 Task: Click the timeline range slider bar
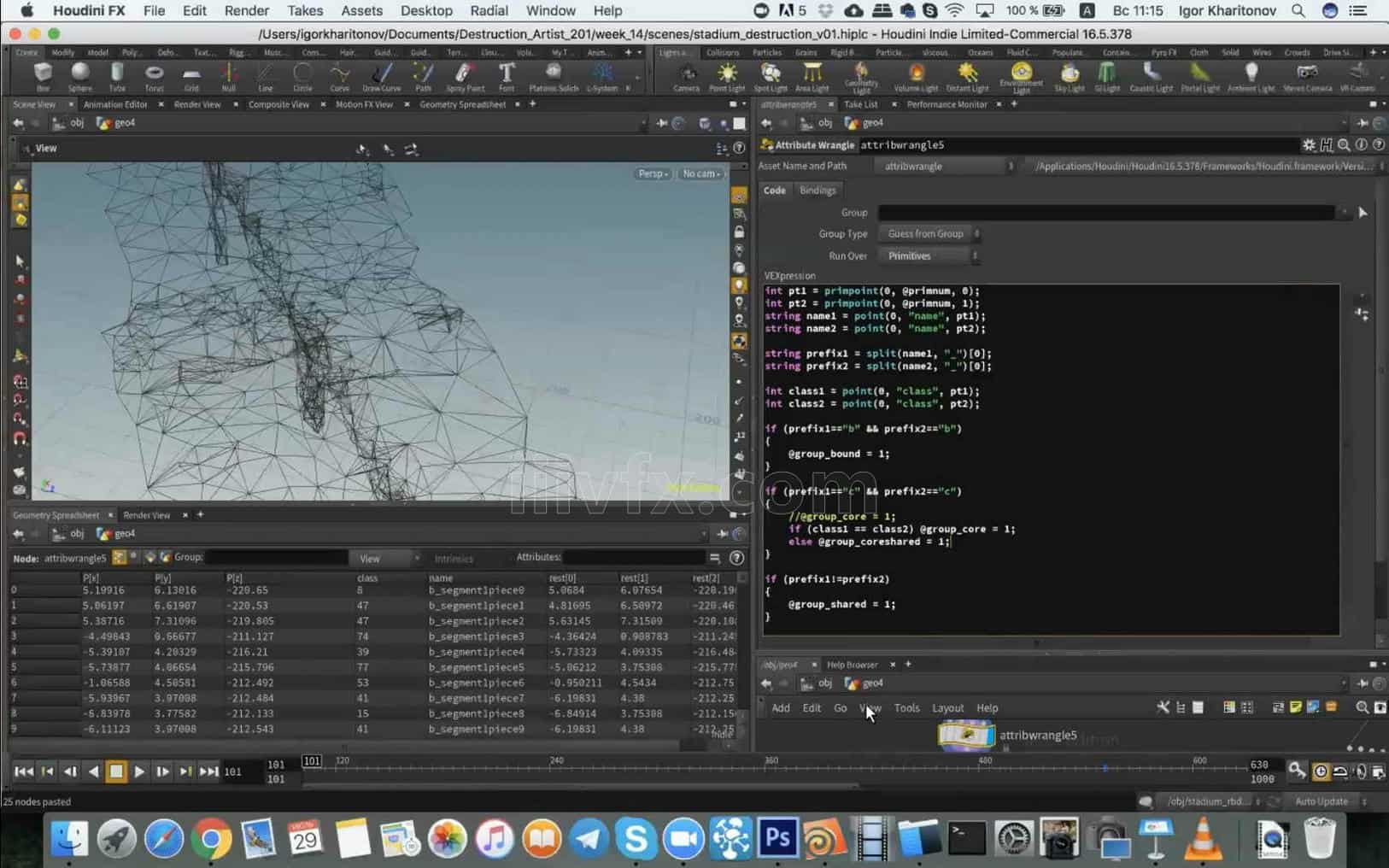point(581,785)
